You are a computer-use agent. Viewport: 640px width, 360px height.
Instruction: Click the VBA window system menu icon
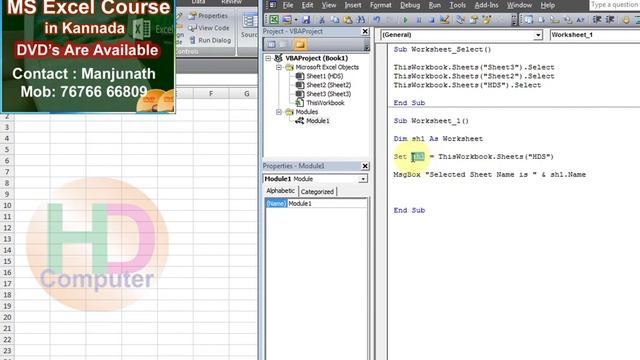(x=272, y=5)
